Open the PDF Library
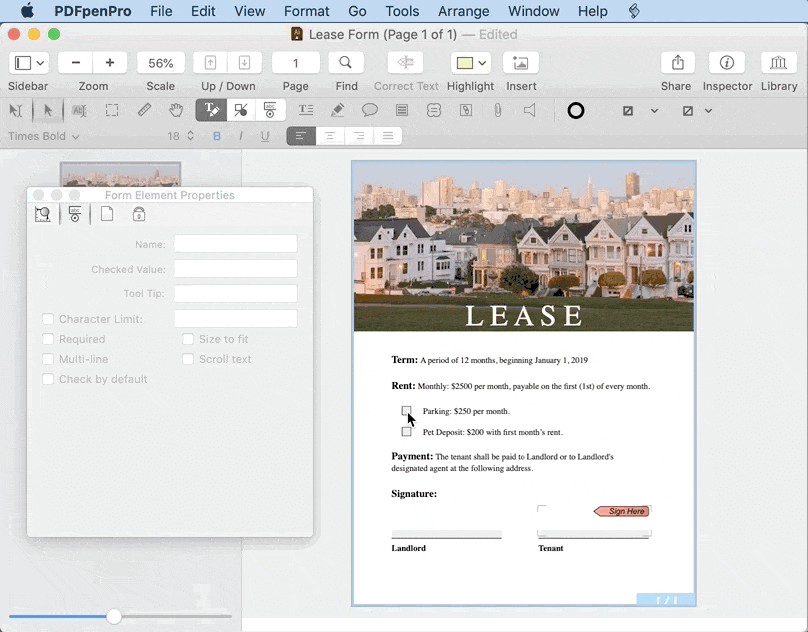Screen dimensions: 808x632 coord(779,62)
